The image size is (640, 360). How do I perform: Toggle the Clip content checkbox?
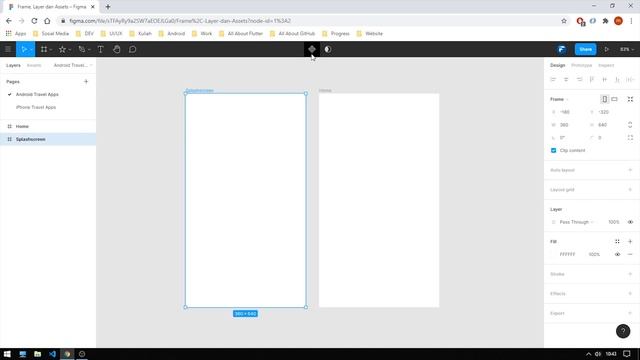click(553, 151)
